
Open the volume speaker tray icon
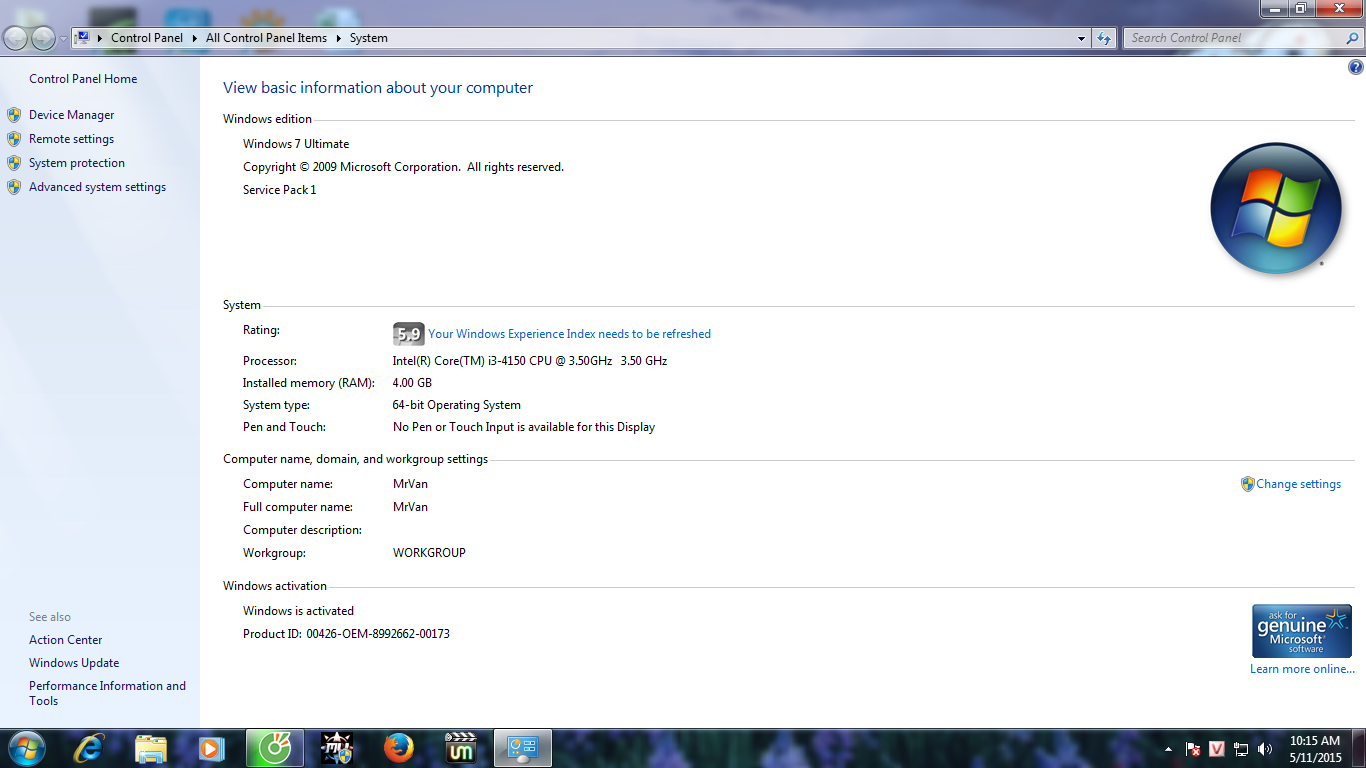pyautogui.click(x=1265, y=749)
